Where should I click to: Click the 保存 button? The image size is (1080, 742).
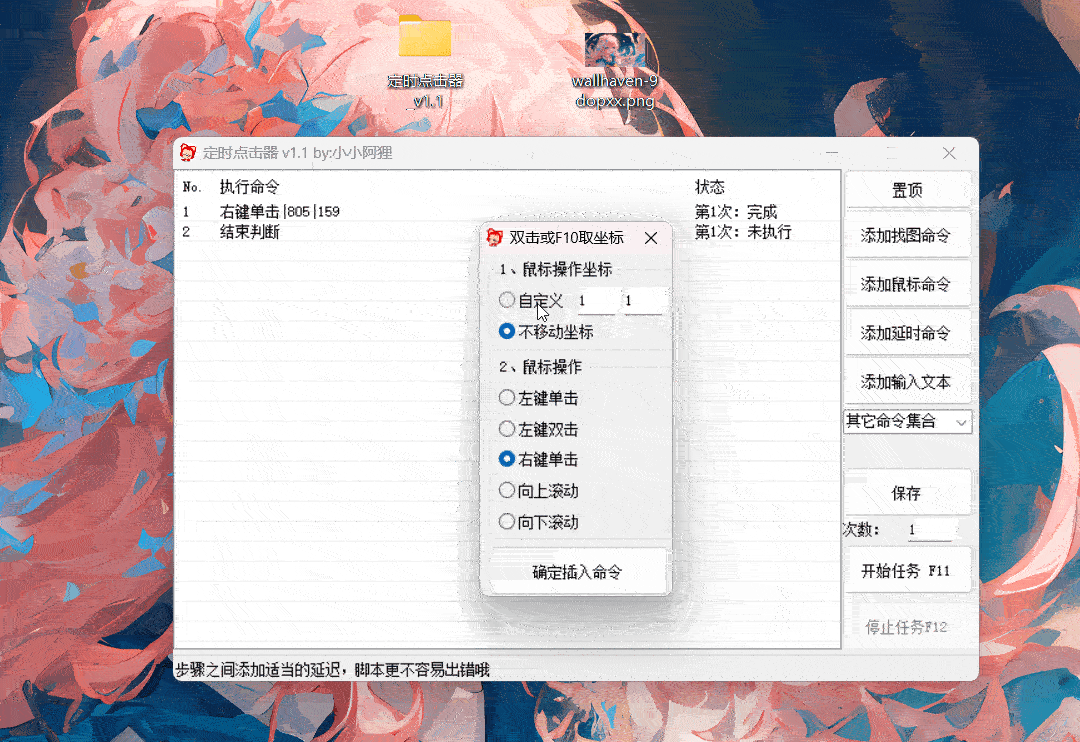(x=907, y=493)
